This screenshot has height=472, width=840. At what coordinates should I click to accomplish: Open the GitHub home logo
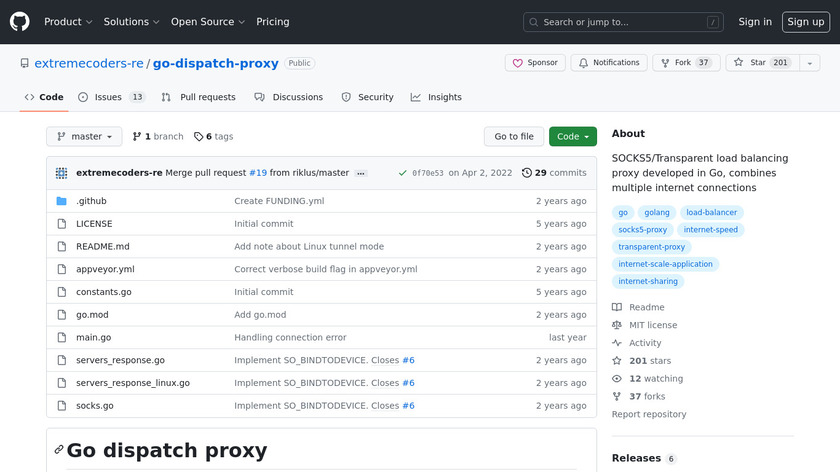pyautogui.click(x=20, y=22)
